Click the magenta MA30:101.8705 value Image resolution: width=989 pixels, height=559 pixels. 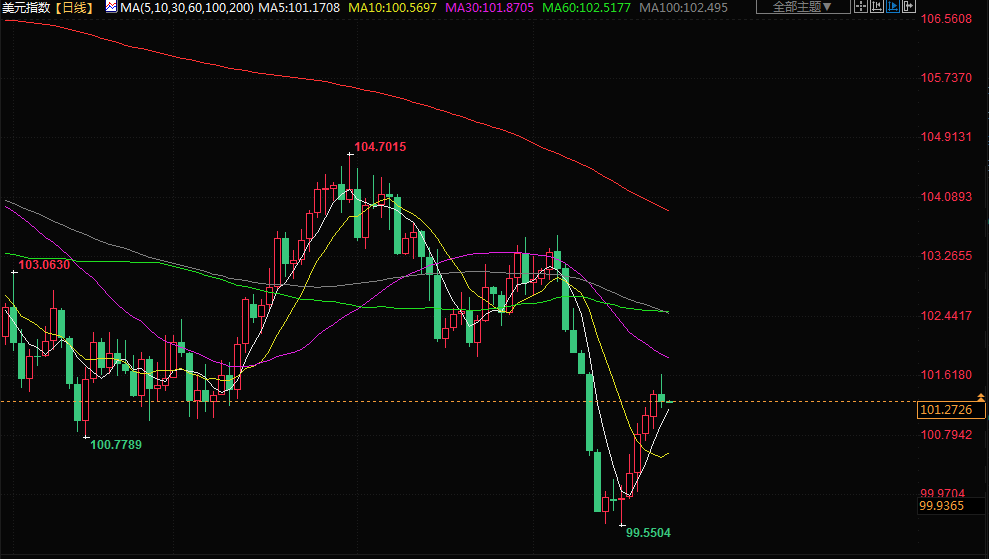489,8
